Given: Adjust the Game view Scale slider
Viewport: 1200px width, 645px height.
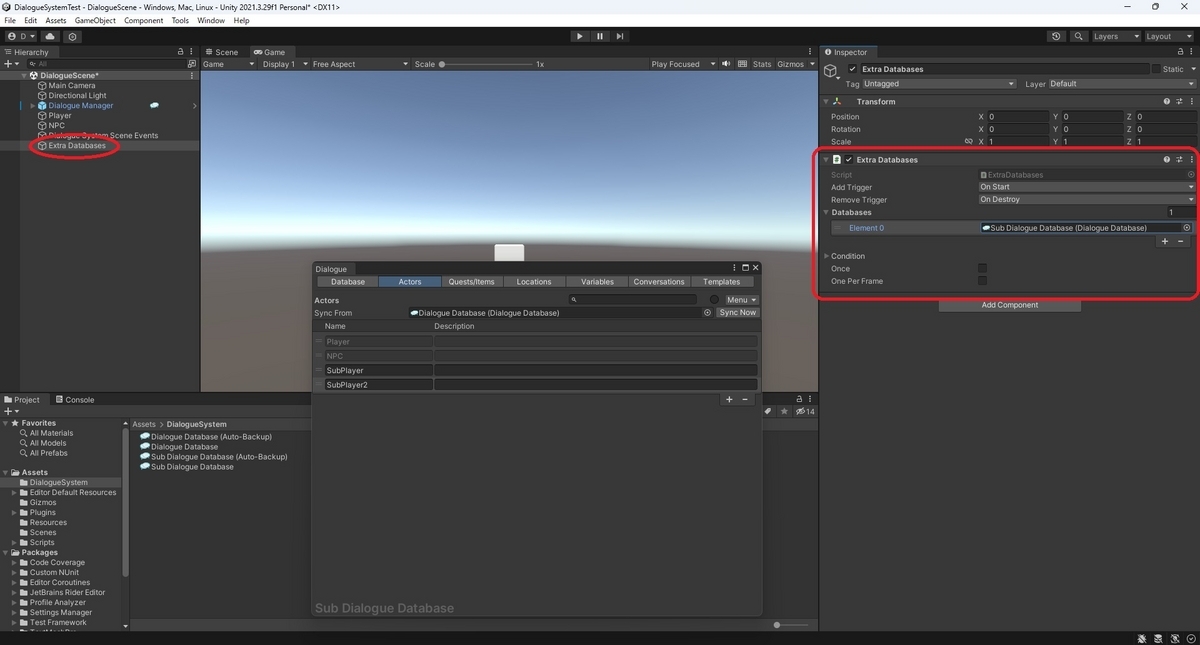Looking at the screenshot, I should (x=485, y=64).
